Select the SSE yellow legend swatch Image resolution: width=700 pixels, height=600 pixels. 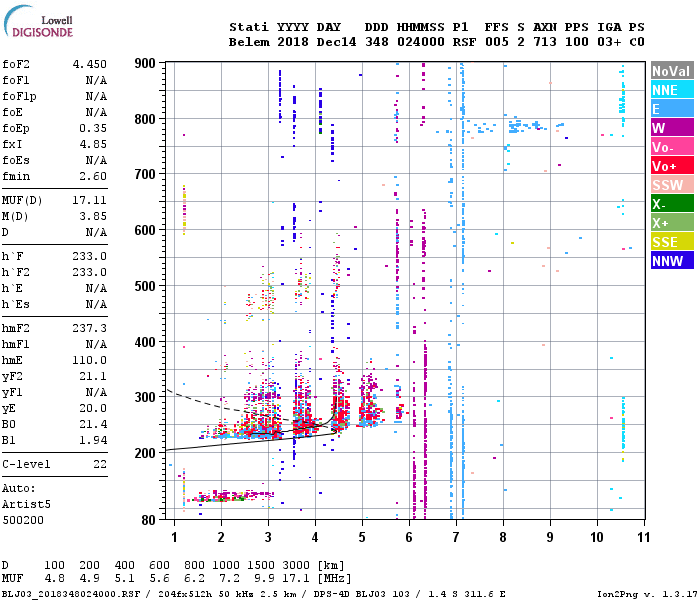tap(672, 242)
